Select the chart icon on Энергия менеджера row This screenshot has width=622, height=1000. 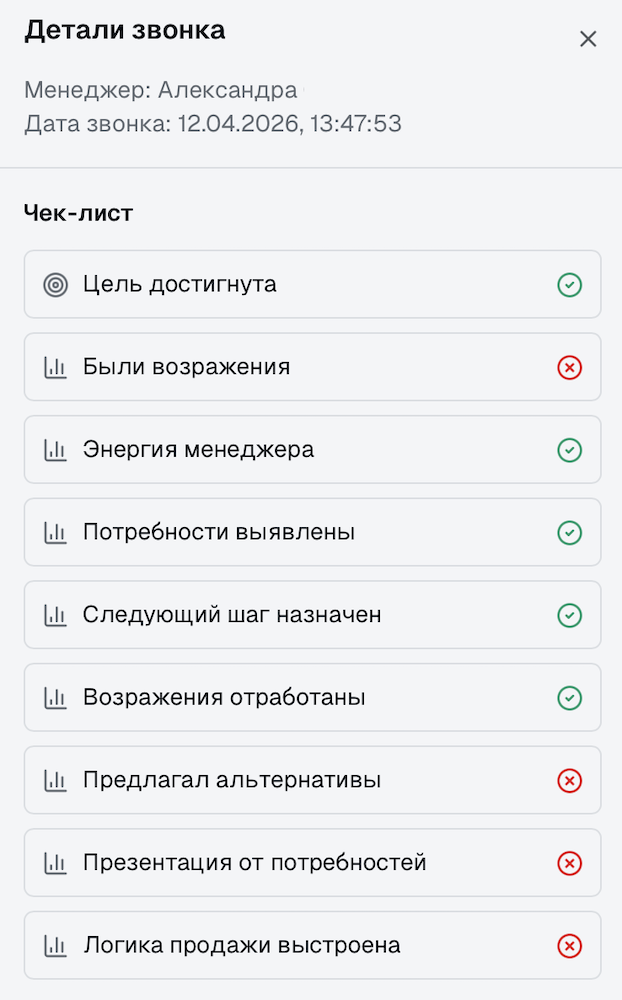(55, 450)
